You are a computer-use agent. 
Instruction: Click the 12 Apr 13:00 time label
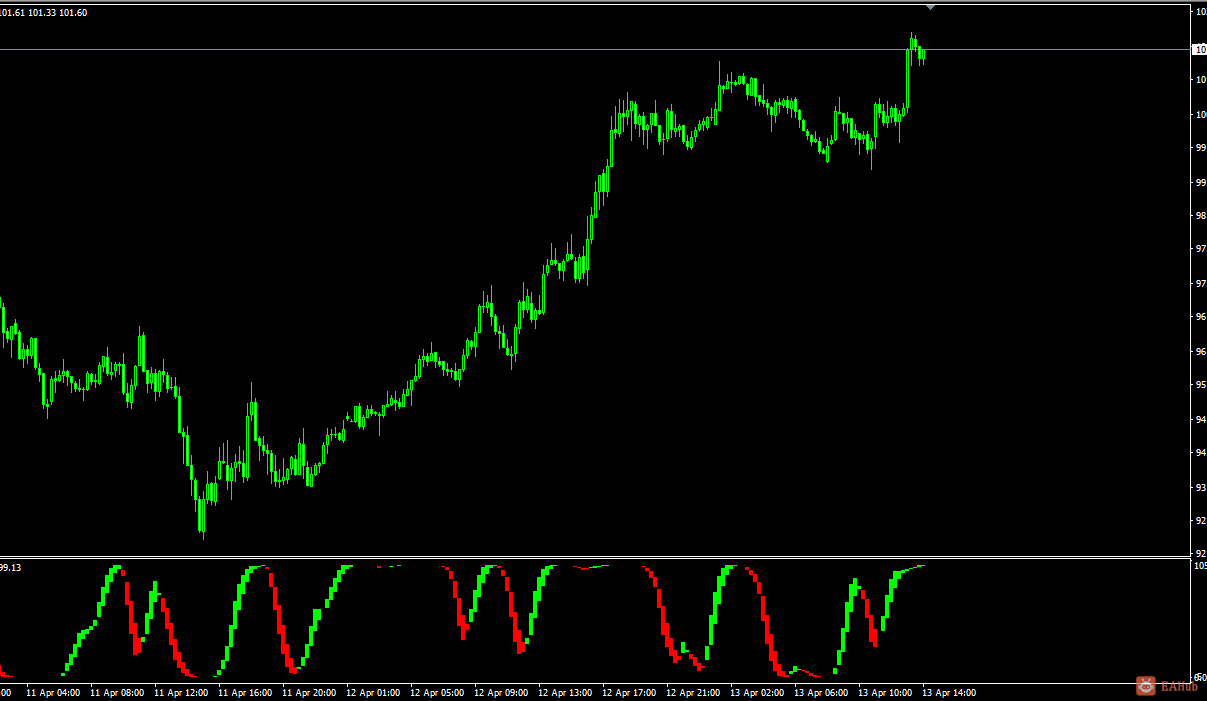[565, 692]
